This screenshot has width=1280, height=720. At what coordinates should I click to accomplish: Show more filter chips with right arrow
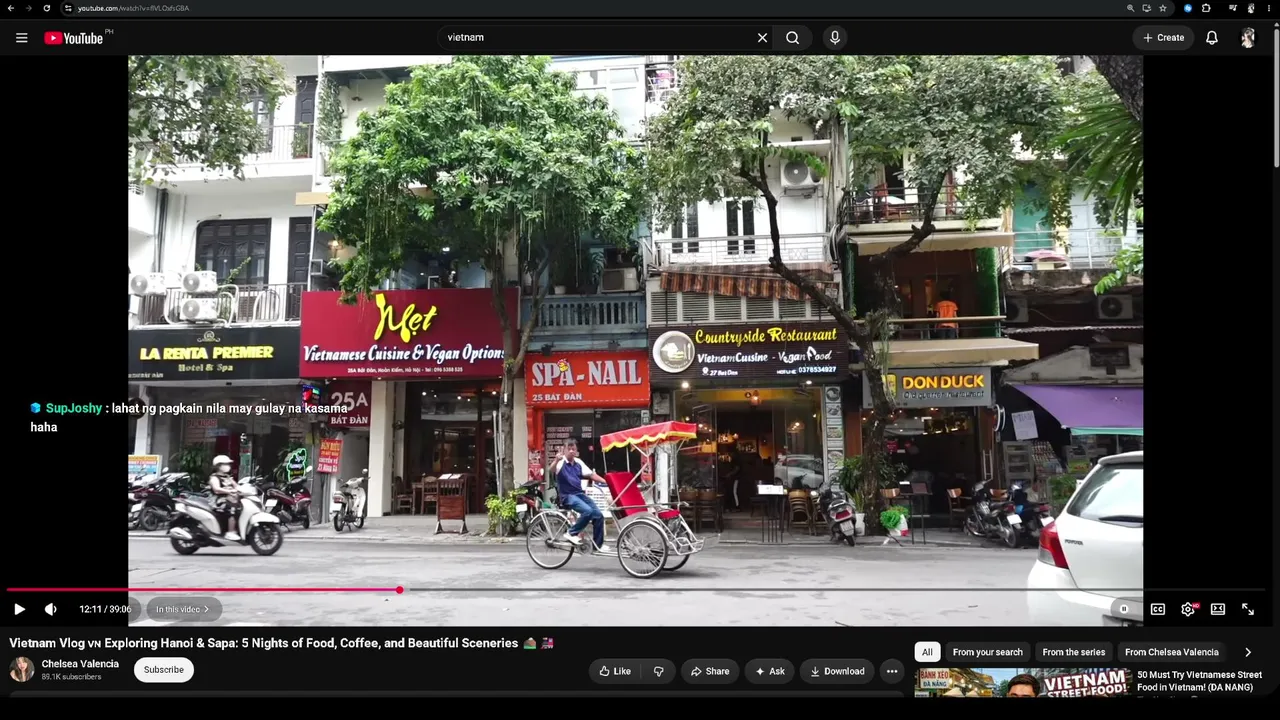1248,652
